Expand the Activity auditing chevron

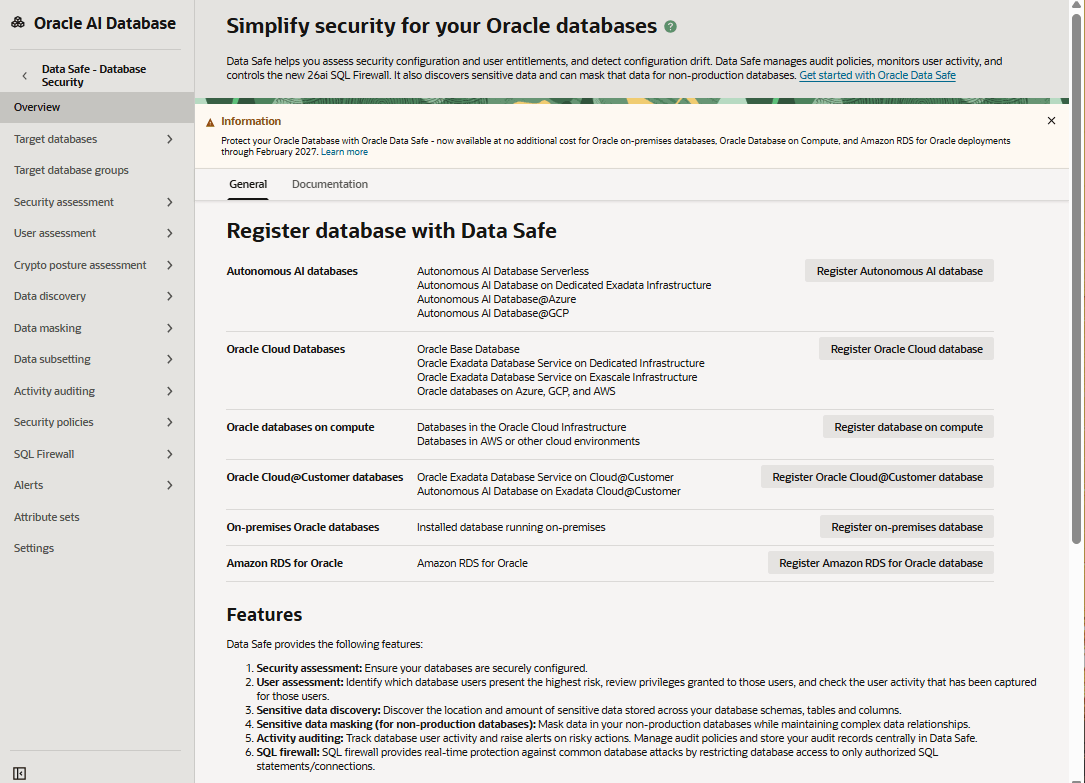click(170, 391)
